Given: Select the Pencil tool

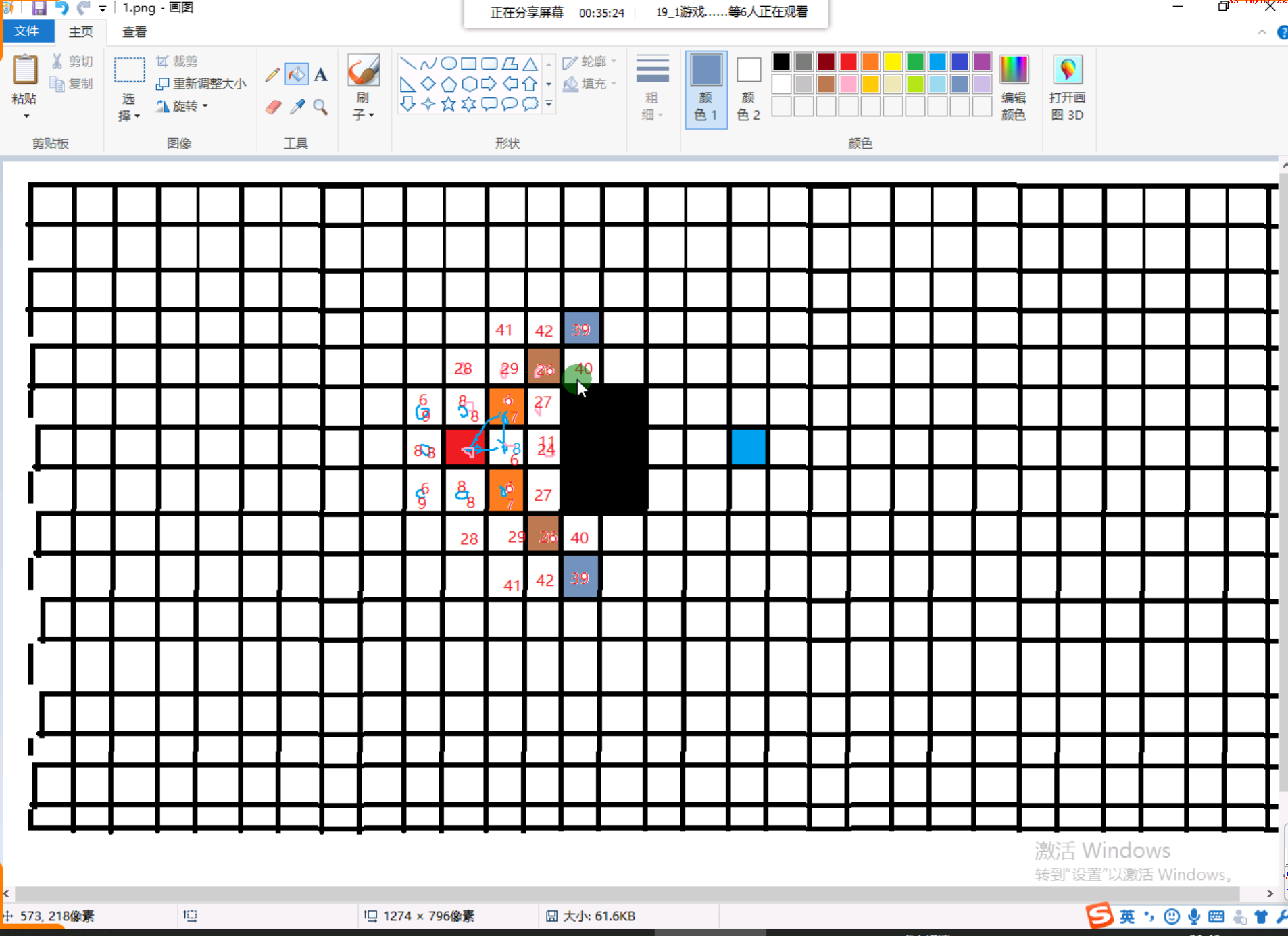Looking at the screenshot, I should pyautogui.click(x=272, y=74).
